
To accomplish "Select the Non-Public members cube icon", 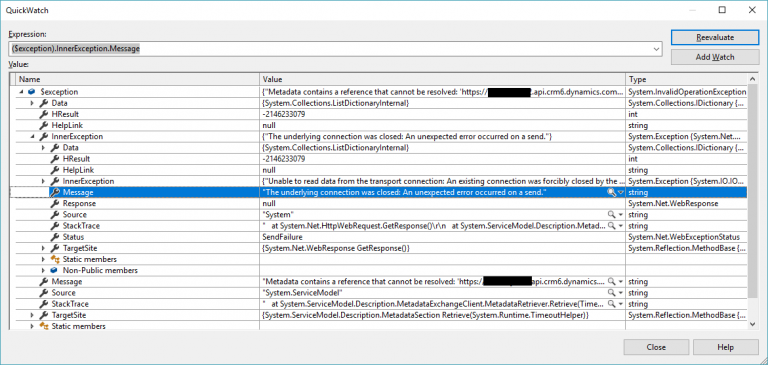I will (x=54, y=270).
